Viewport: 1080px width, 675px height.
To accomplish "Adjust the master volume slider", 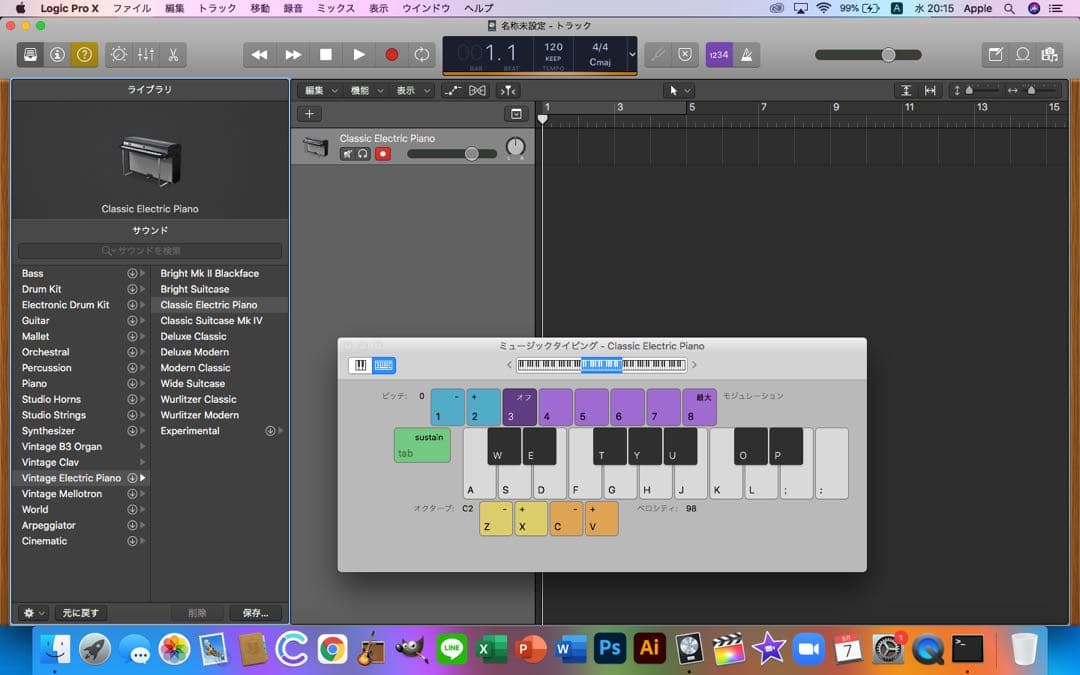I will [888, 55].
